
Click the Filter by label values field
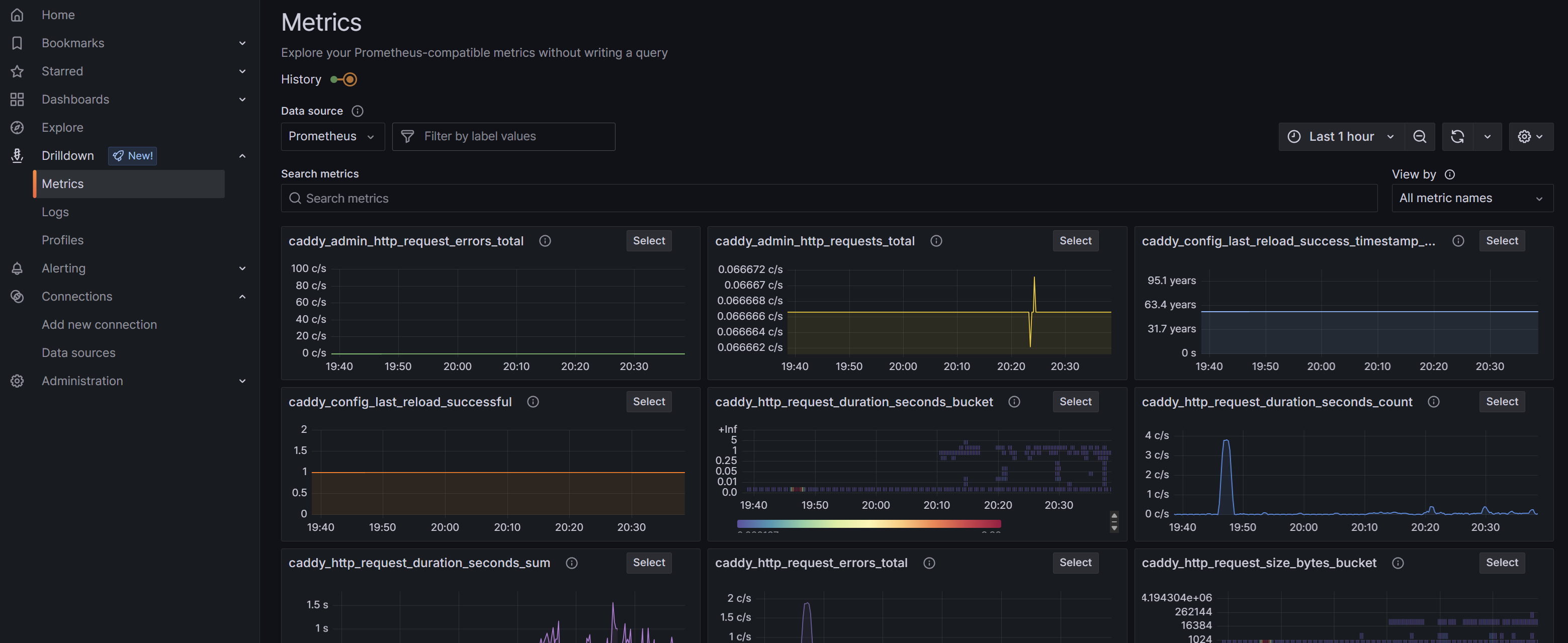point(503,137)
